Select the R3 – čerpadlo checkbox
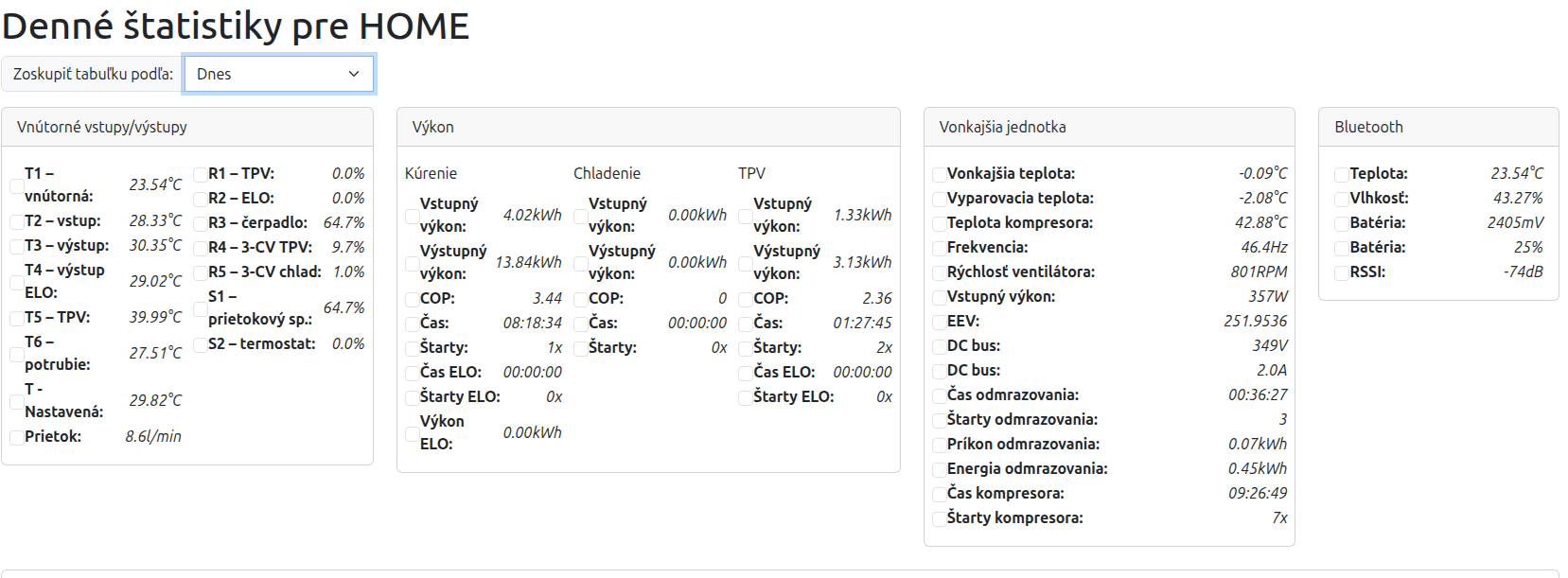The height and width of the screenshot is (578, 1568). point(201,223)
